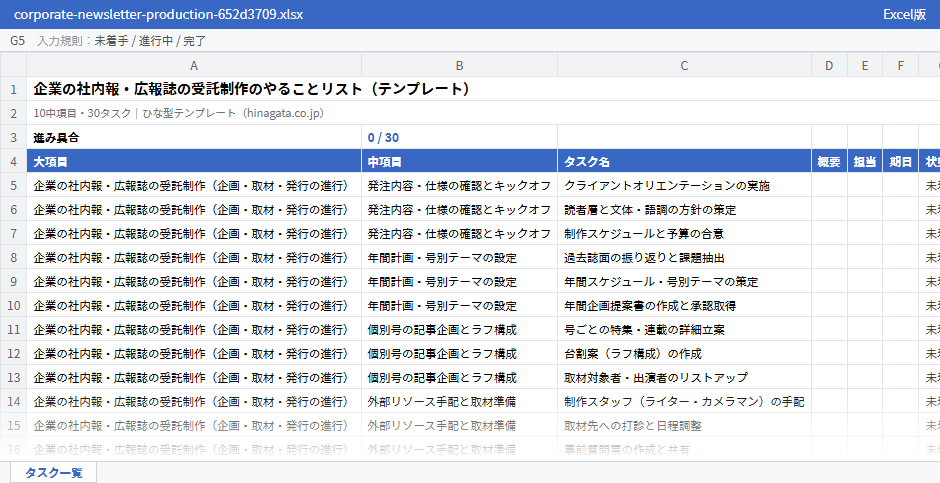Select task 年間スケジュール・号別テーマの策定

pyautogui.click(x=684, y=281)
